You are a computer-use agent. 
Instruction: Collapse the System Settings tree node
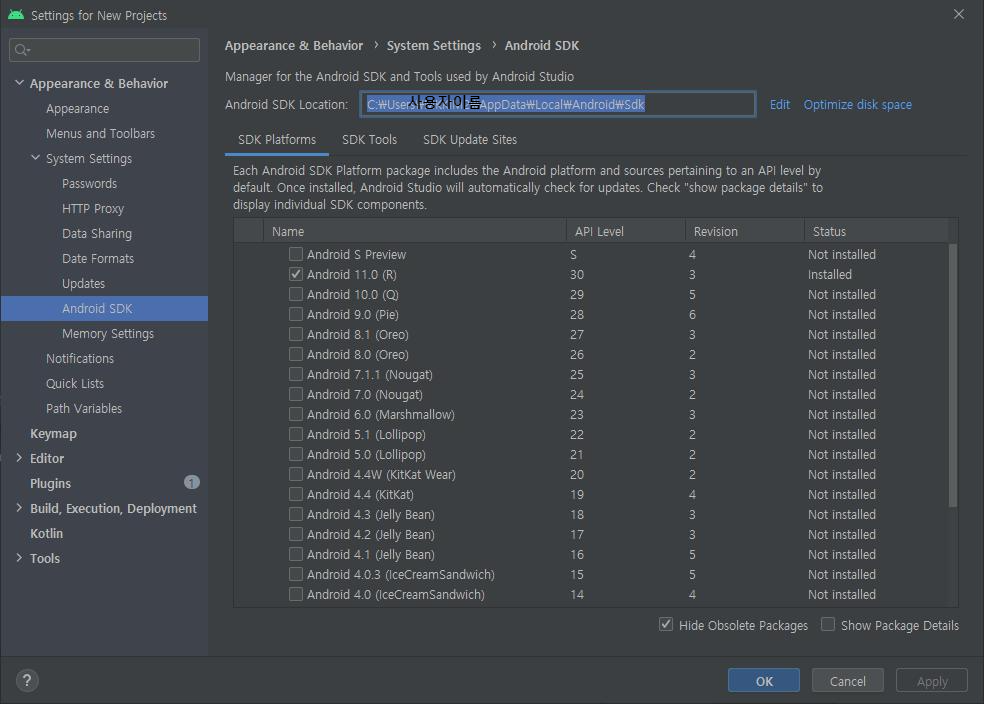coord(36,158)
